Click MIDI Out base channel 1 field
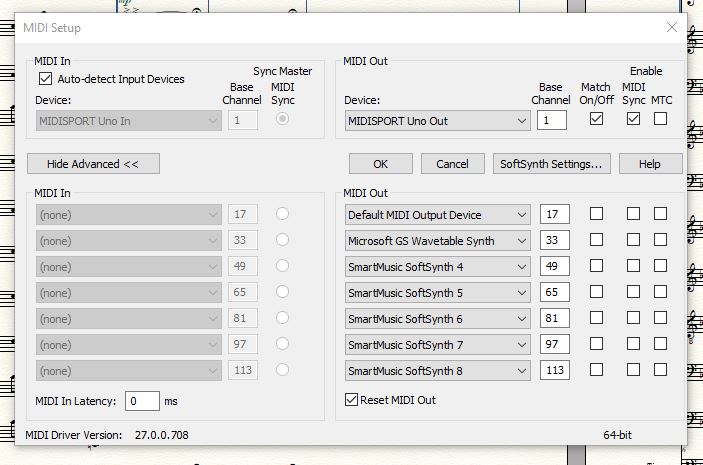The height and width of the screenshot is (465, 703). click(551, 121)
